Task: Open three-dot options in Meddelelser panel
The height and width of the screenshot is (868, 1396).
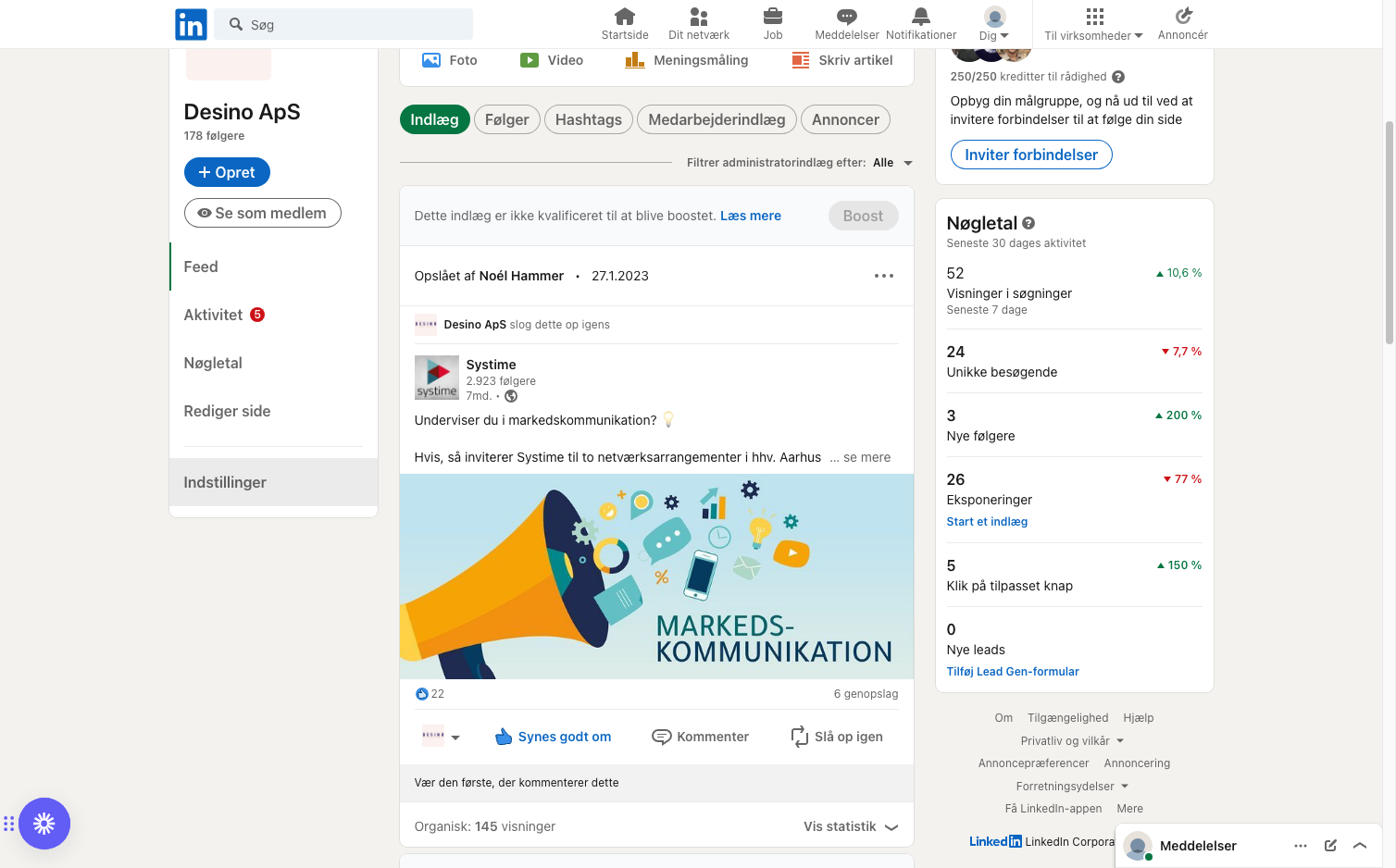Action: coord(1301,846)
